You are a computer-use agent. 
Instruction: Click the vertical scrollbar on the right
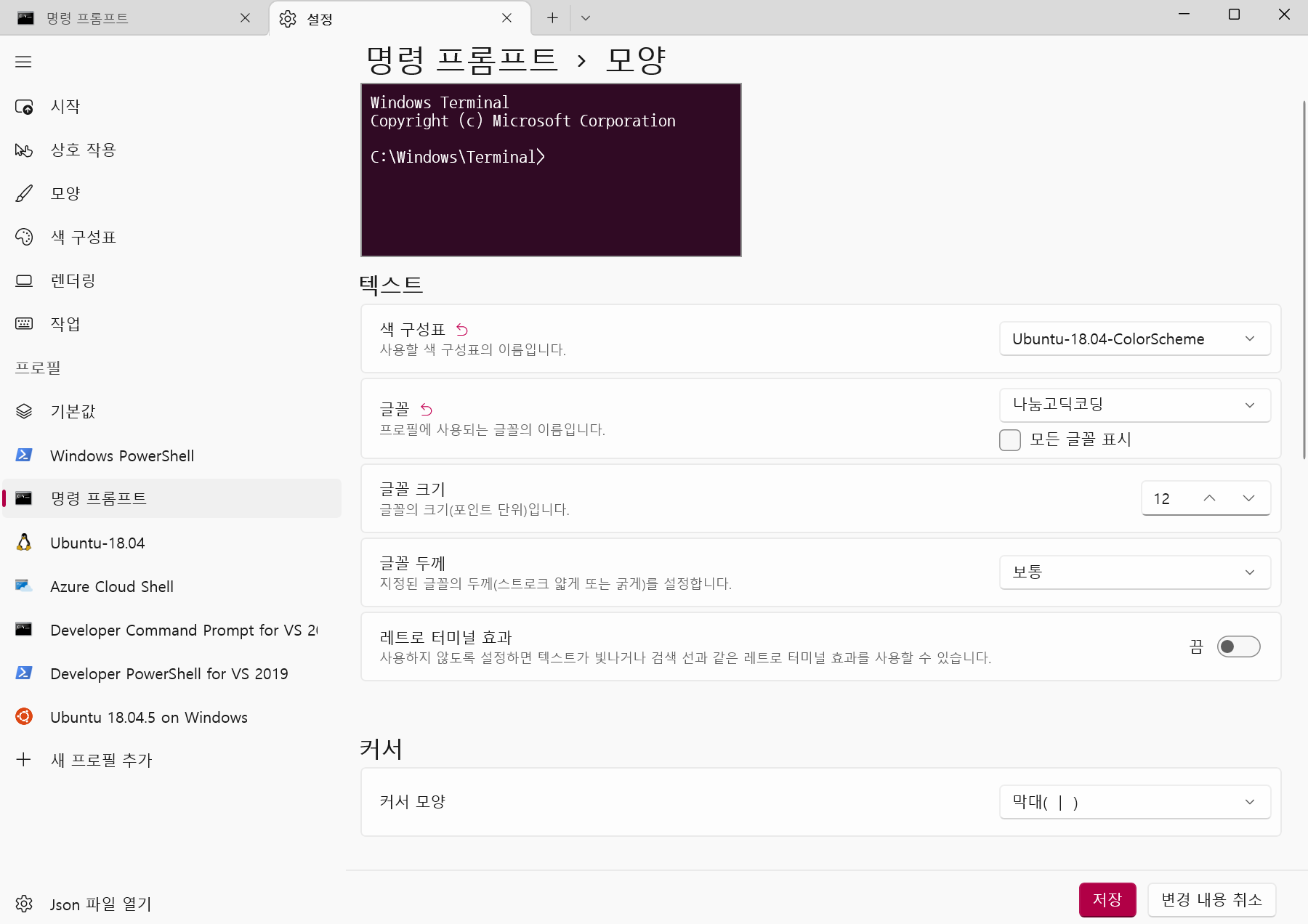(1304, 280)
